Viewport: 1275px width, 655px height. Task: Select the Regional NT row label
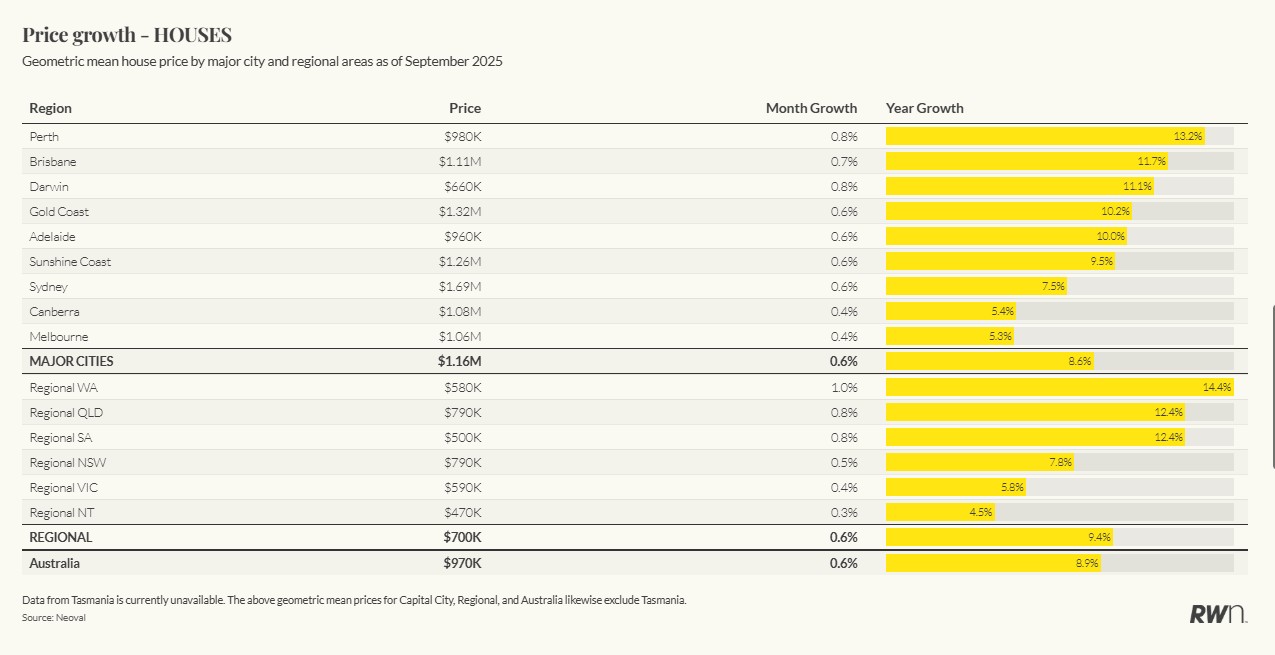(x=63, y=512)
